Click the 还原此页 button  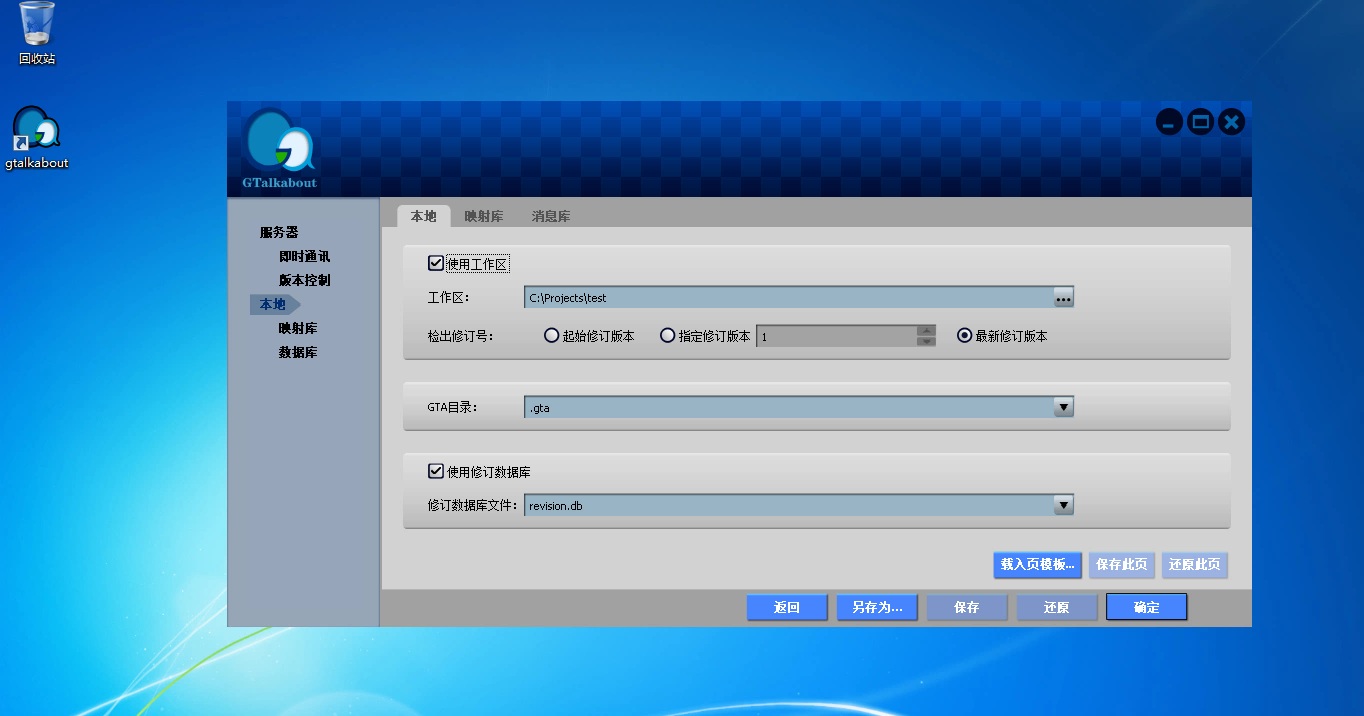point(1194,564)
